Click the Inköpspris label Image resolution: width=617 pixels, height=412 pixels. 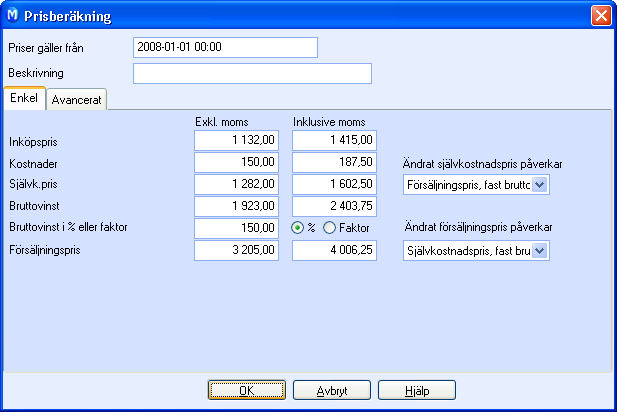point(33,142)
